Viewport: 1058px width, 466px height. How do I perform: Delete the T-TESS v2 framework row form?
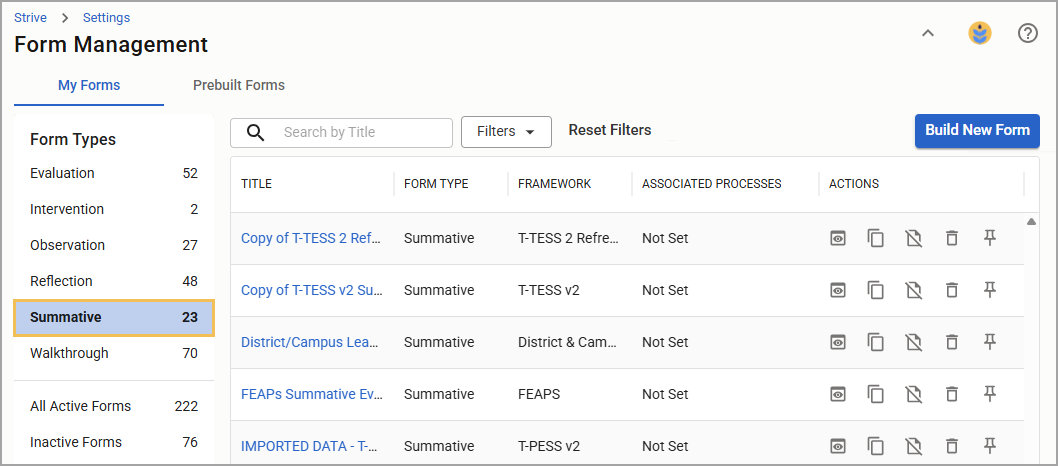point(951,290)
